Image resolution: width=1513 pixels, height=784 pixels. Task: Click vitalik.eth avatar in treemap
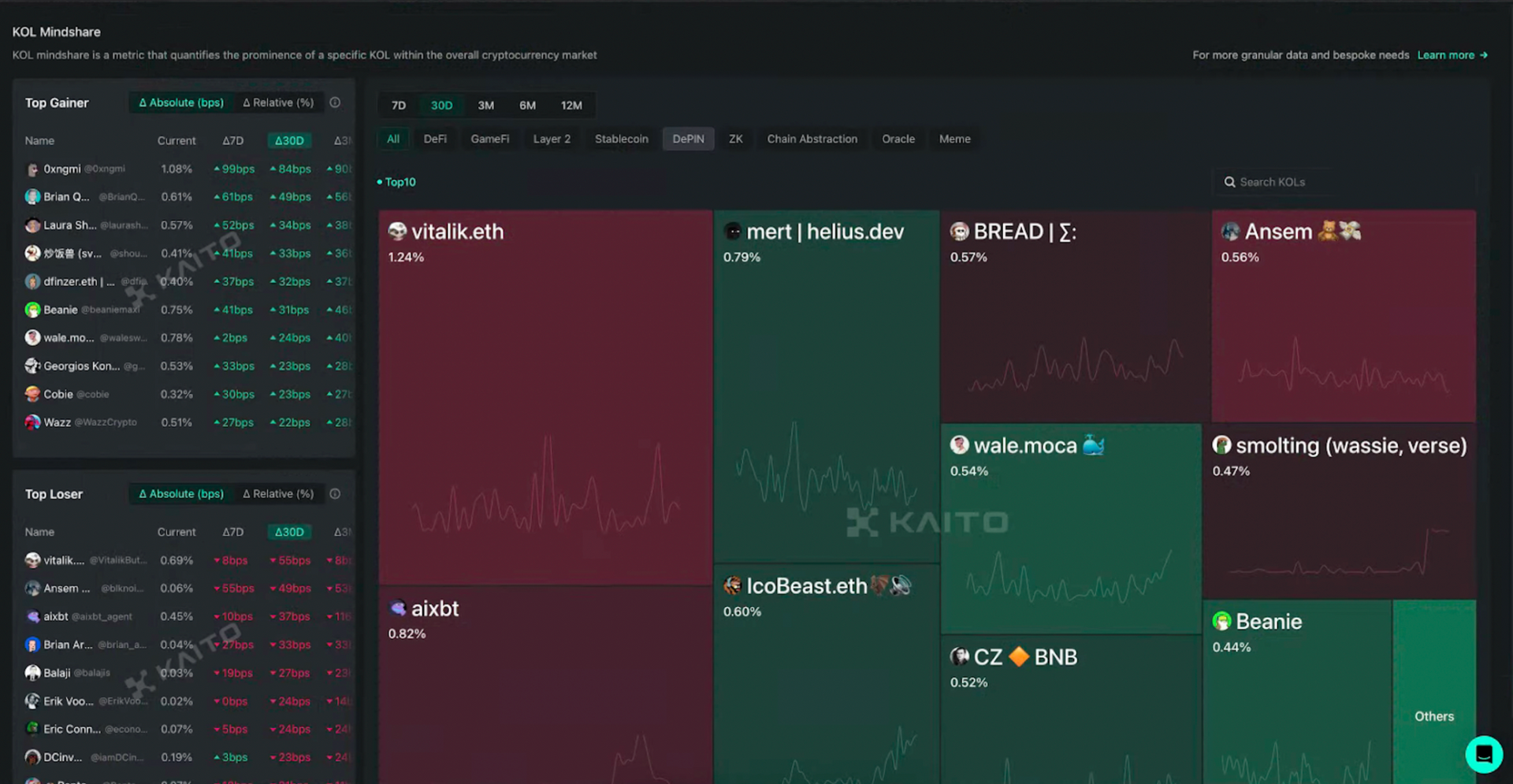coord(397,231)
